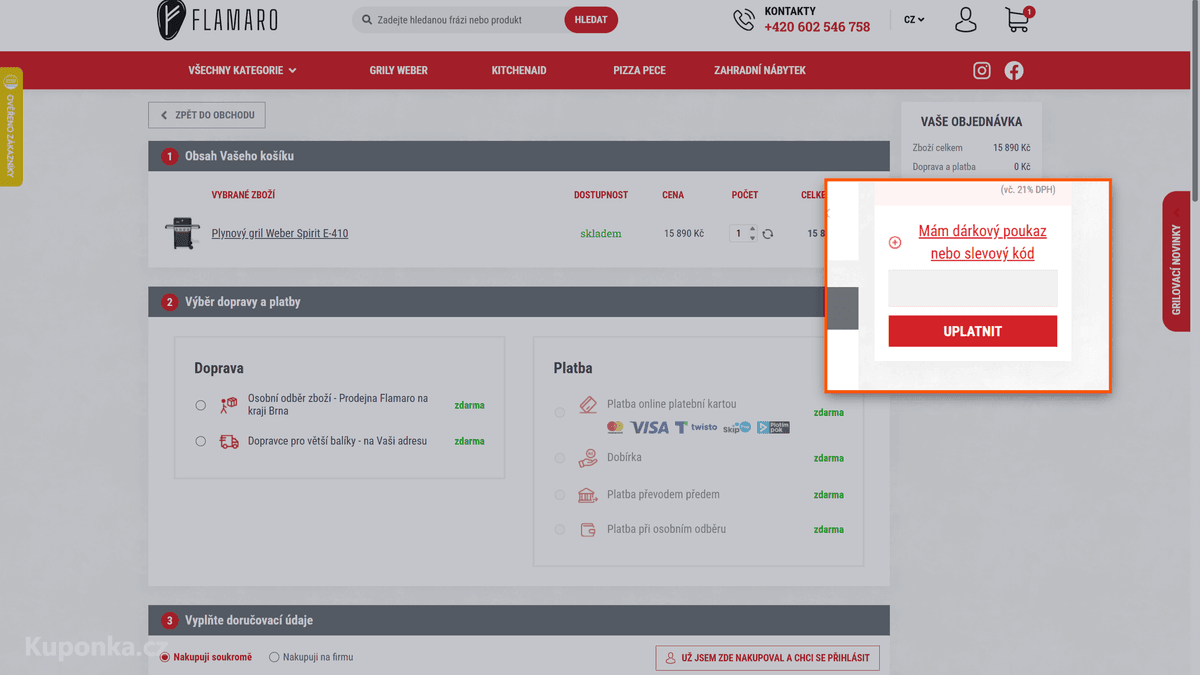The width and height of the screenshot is (1200, 675).
Task: Click the Weber Spirit grill thumbnail
Action: (182, 233)
